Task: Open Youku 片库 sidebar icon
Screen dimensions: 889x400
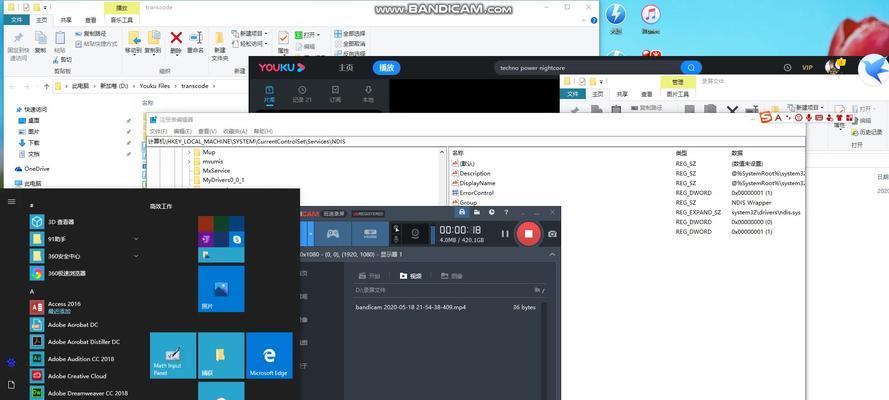Action: pos(269,94)
